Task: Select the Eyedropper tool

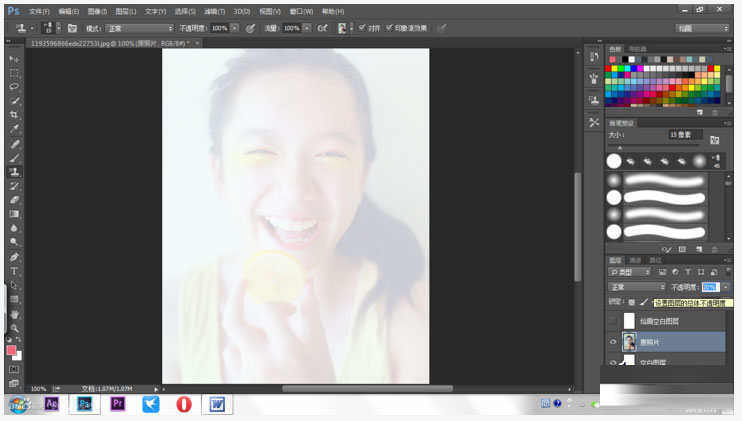Action: (x=14, y=129)
